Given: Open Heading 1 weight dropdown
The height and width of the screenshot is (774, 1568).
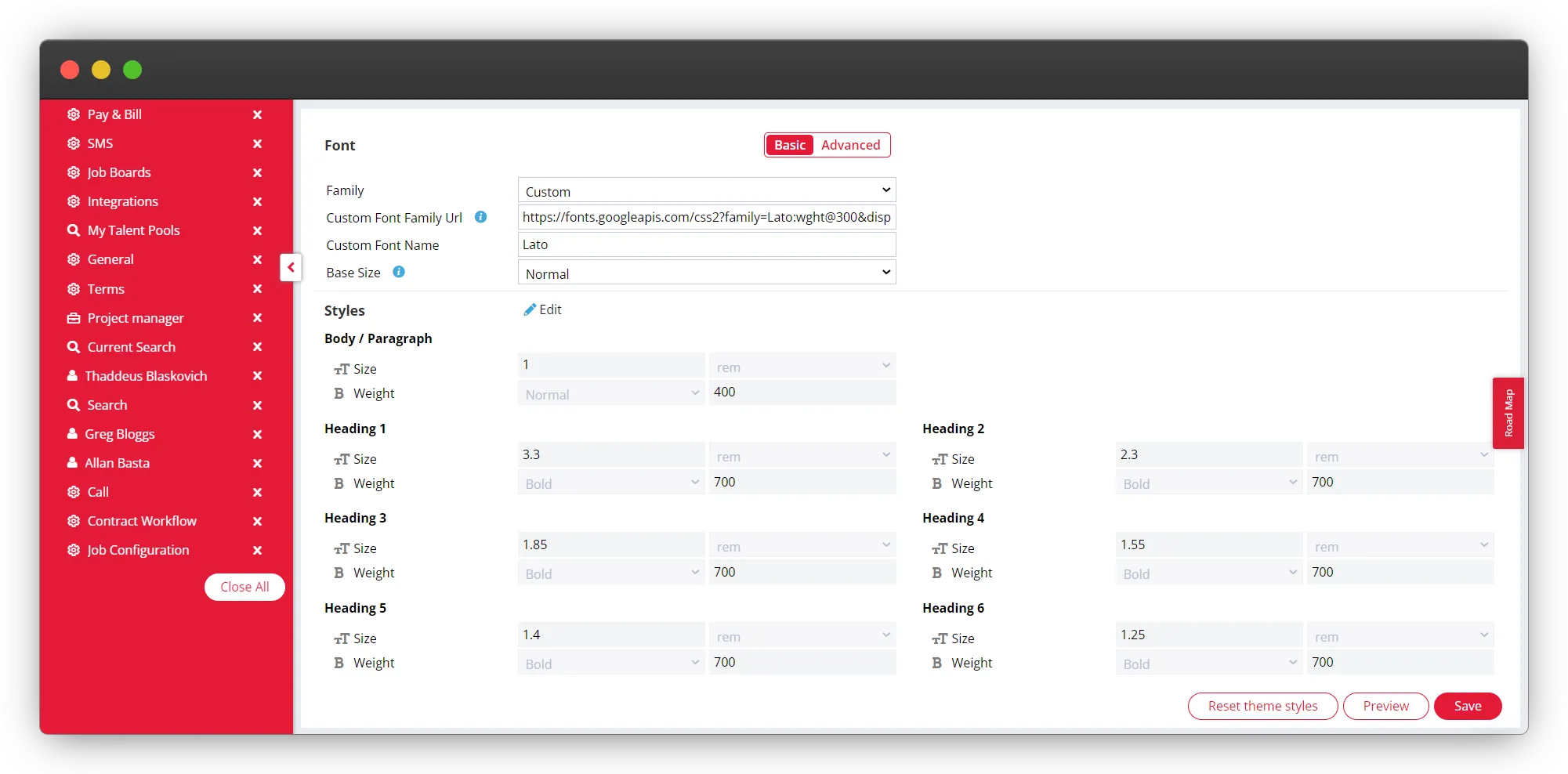Looking at the screenshot, I should [x=611, y=483].
